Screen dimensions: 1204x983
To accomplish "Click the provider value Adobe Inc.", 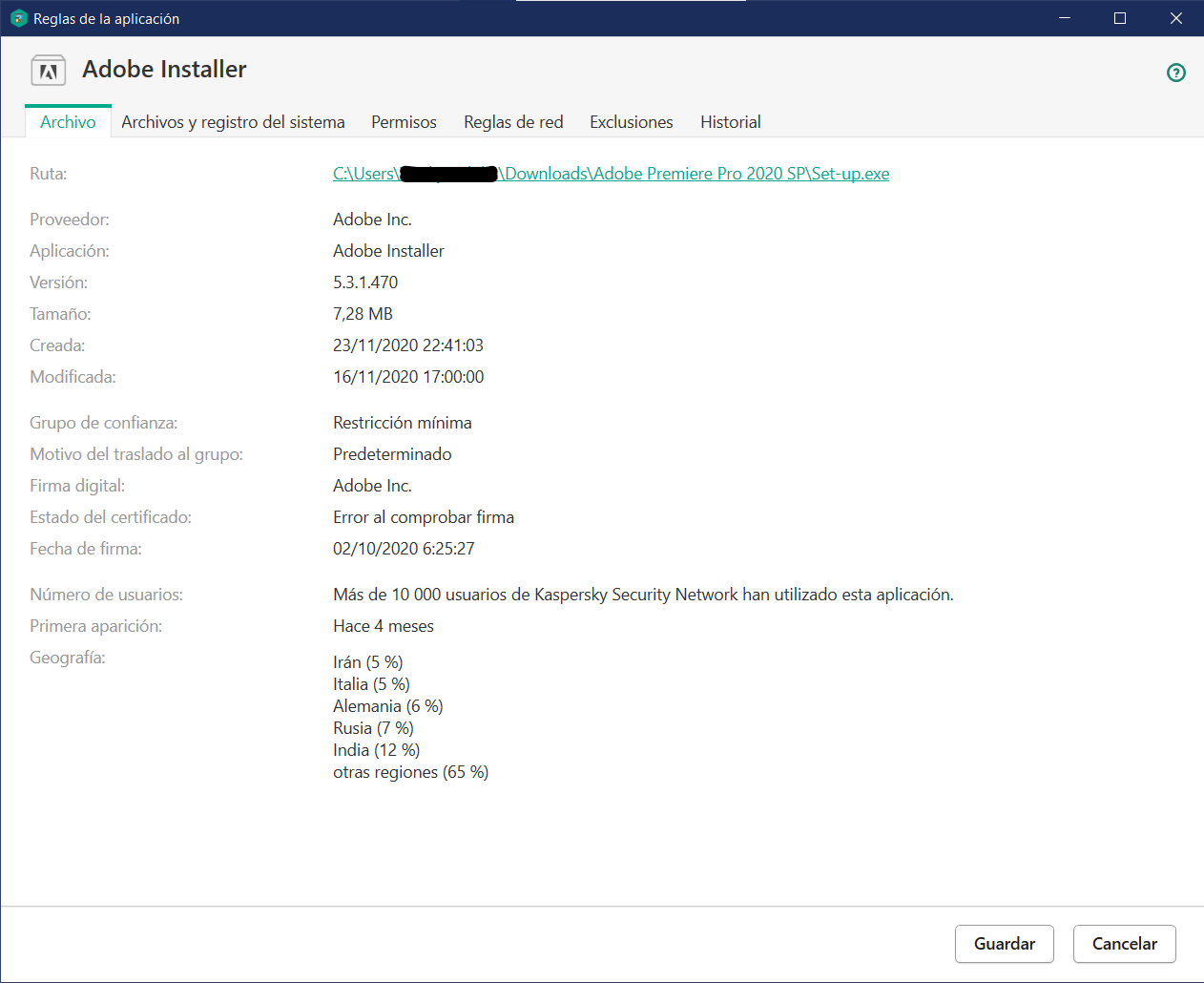I will coord(372,220).
